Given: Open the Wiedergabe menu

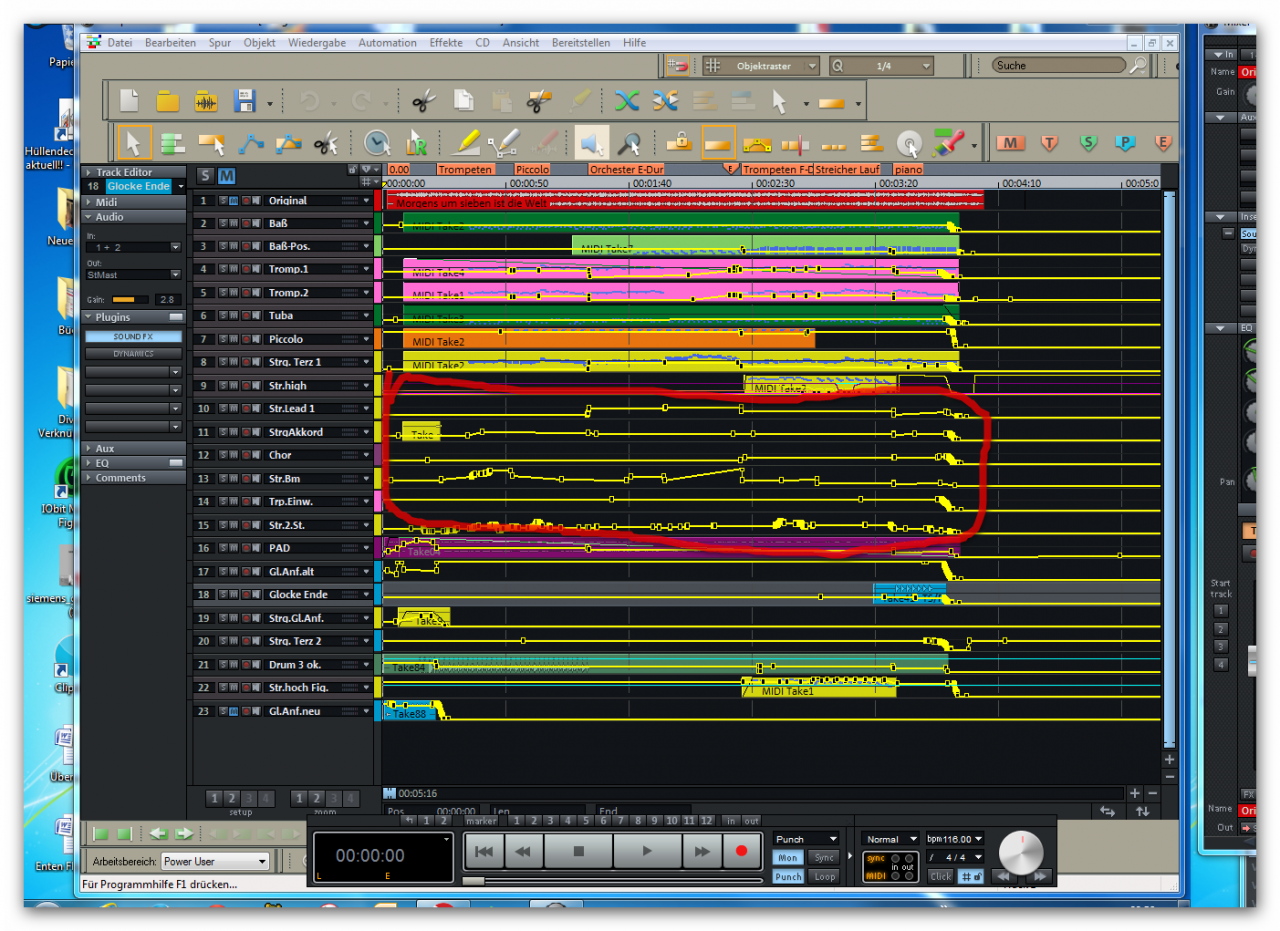Looking at the screenshot, I should coord(317,43).
